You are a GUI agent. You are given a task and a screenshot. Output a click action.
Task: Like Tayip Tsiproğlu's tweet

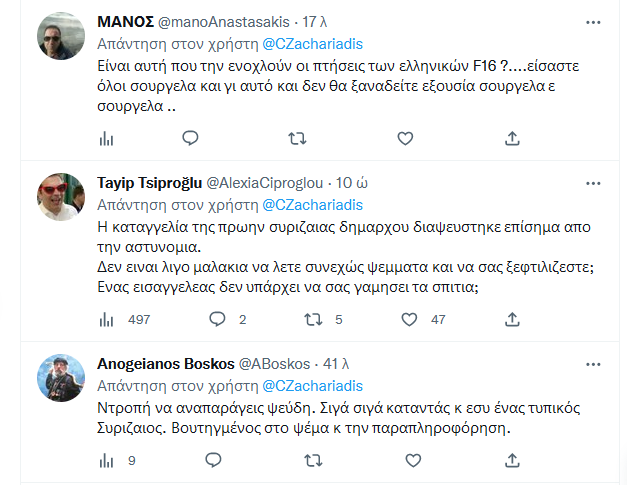click(408, 319)
